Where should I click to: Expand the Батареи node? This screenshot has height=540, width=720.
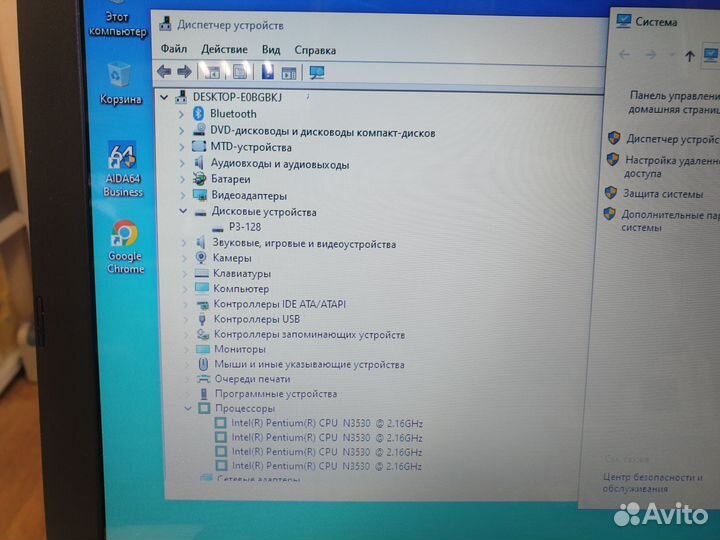pyautogui.click(x=182, y=179)
